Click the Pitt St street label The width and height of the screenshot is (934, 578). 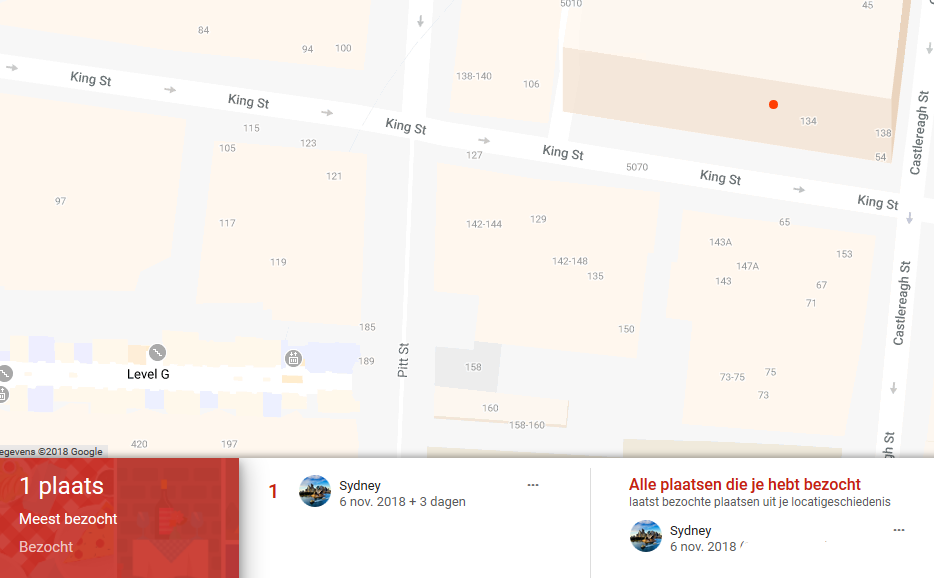[x=403, y=360]
